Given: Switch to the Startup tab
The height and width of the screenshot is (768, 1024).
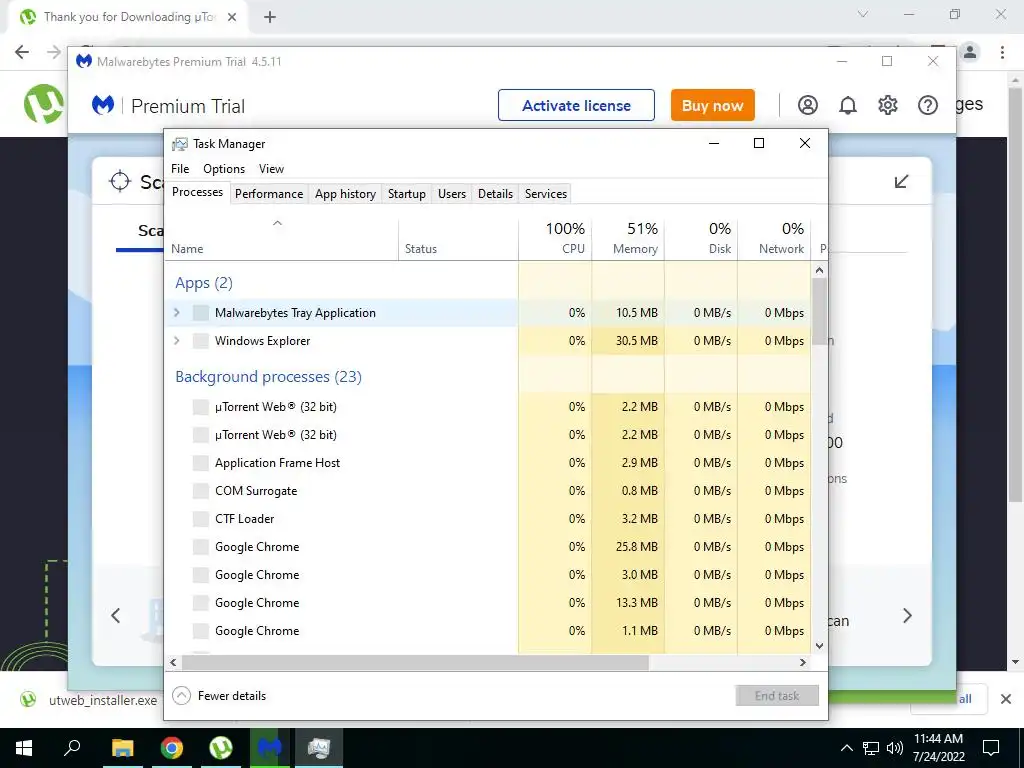Looking at the screenshot, I should point(406,193).
